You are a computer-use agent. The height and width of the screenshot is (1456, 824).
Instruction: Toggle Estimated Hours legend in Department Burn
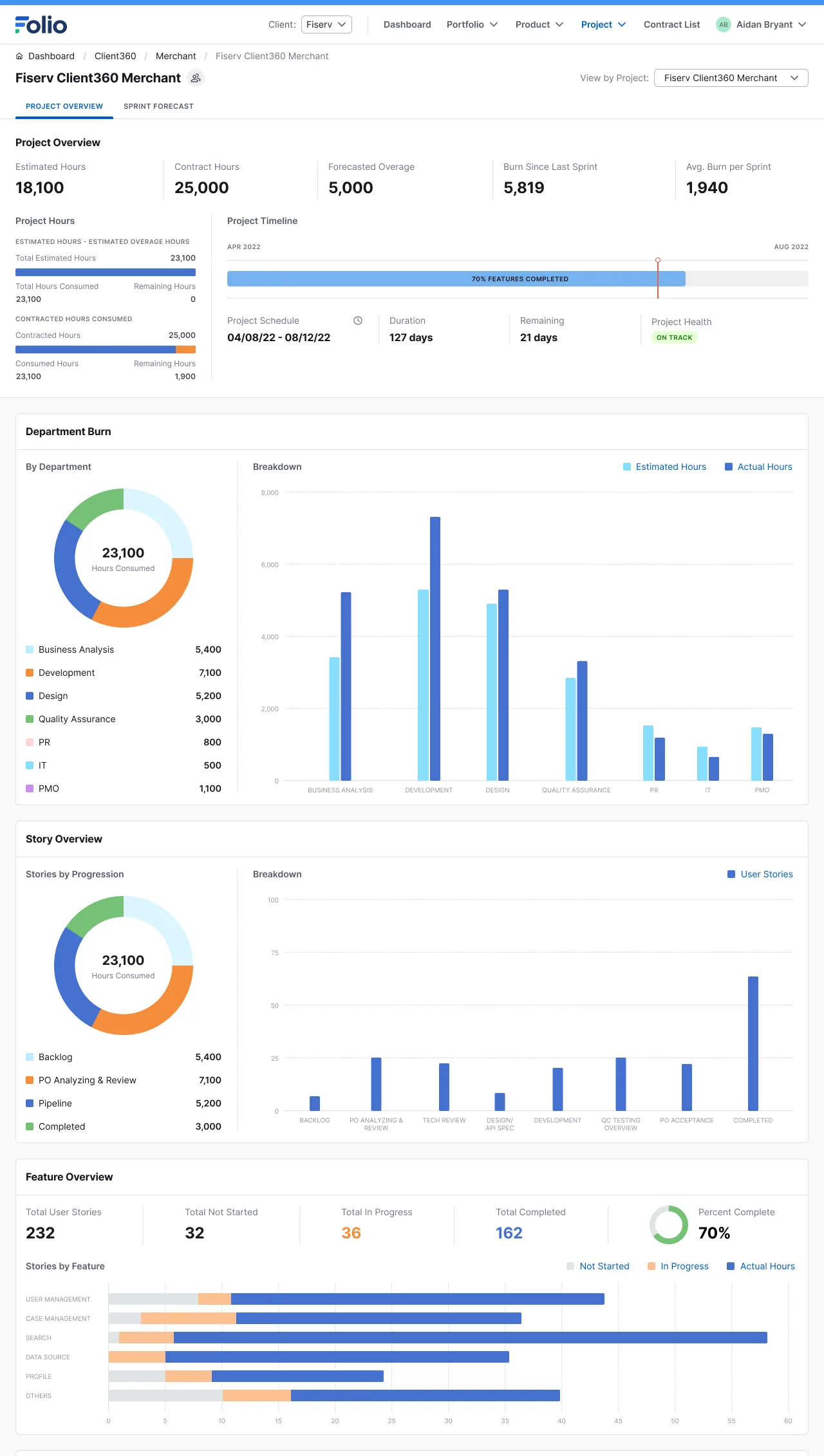click(x=664, y=467)
